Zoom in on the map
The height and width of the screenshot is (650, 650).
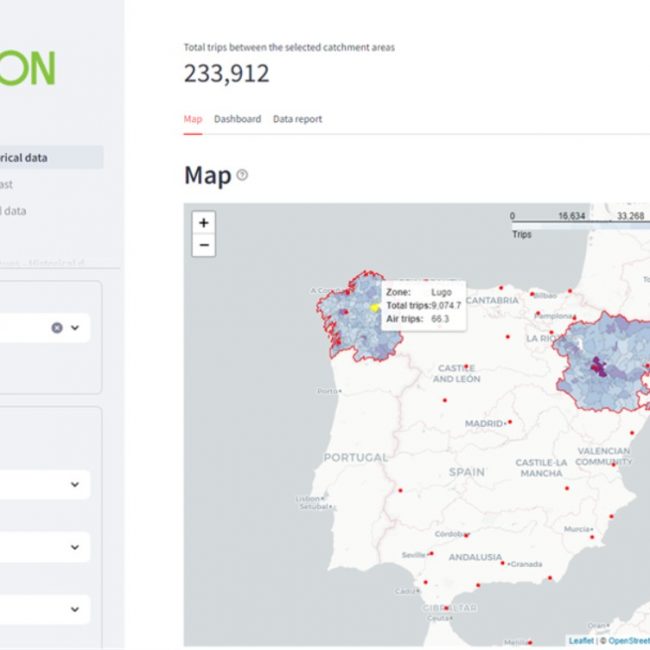click(x=204, y=223)
